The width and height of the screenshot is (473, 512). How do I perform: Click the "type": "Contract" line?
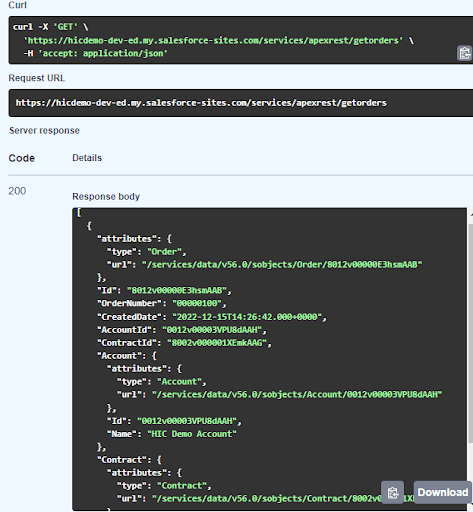pos(164,486)
